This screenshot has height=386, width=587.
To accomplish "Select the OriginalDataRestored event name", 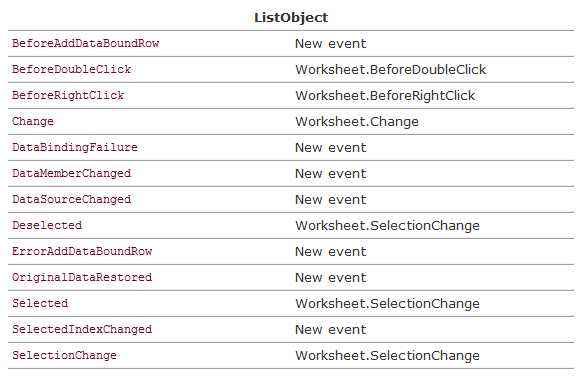I will [x=82, y=277].
